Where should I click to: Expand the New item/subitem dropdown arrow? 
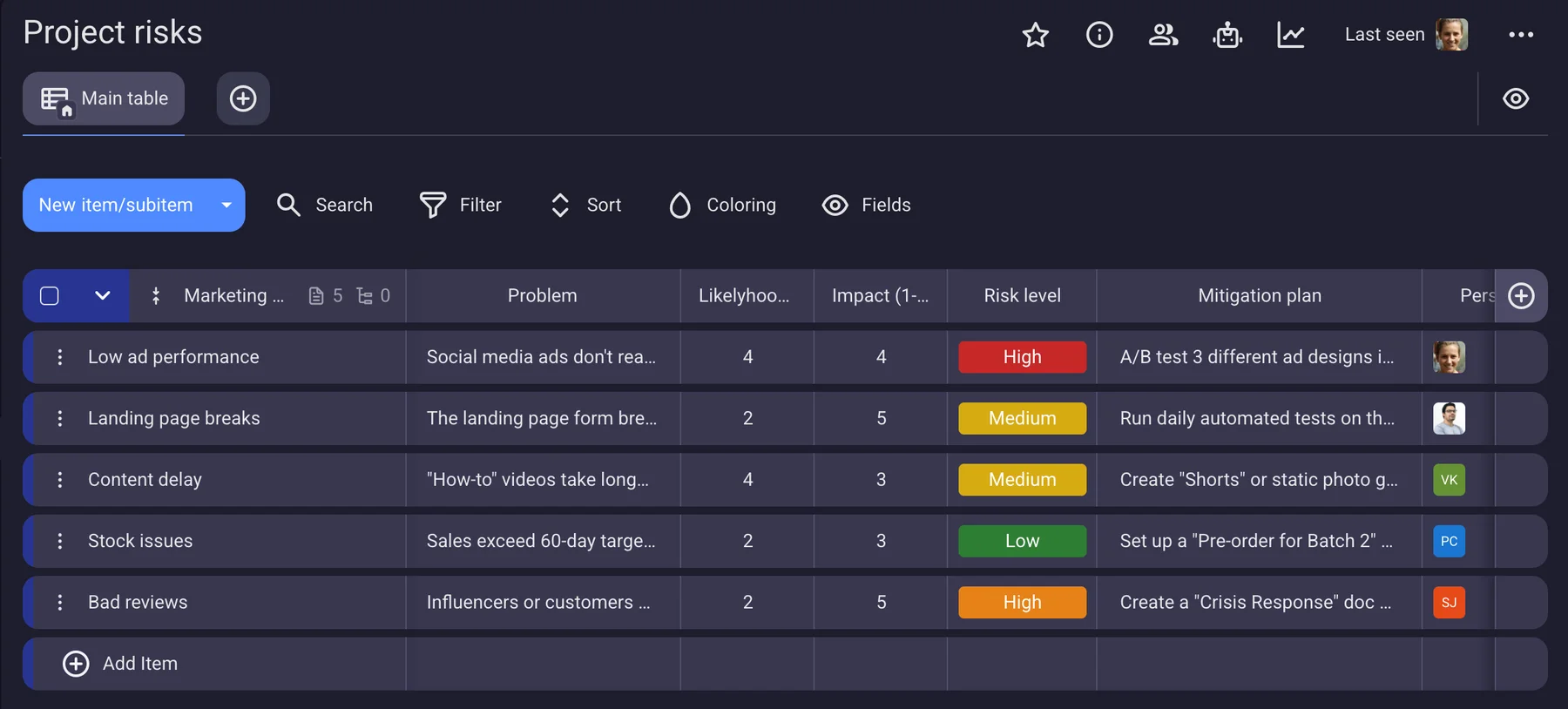coord(226,206)
